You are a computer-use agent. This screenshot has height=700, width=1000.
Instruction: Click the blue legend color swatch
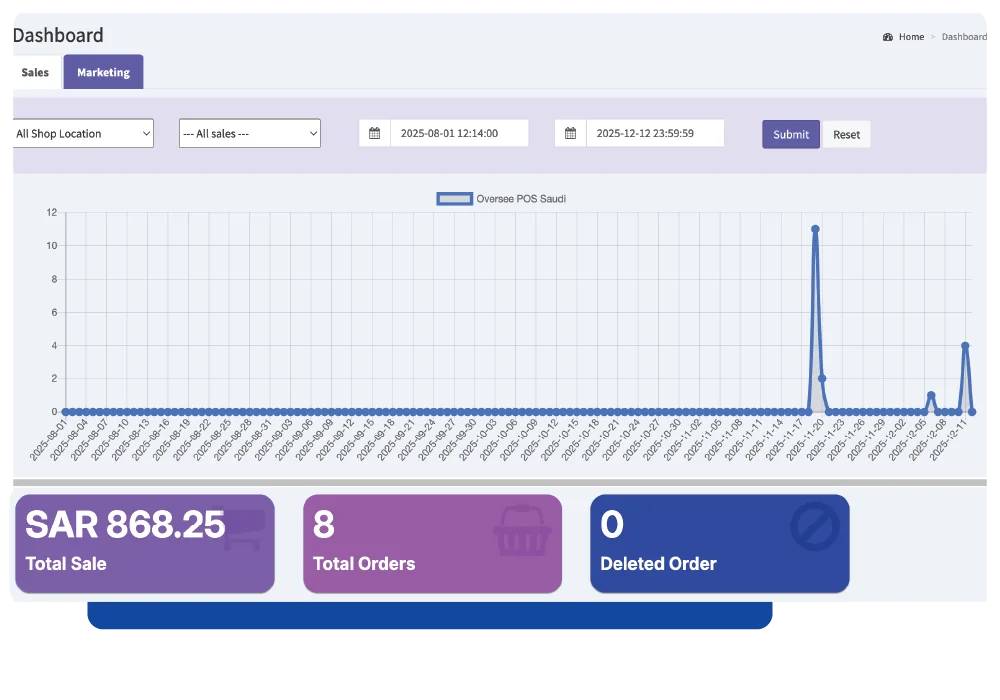(x=453, y=198)
